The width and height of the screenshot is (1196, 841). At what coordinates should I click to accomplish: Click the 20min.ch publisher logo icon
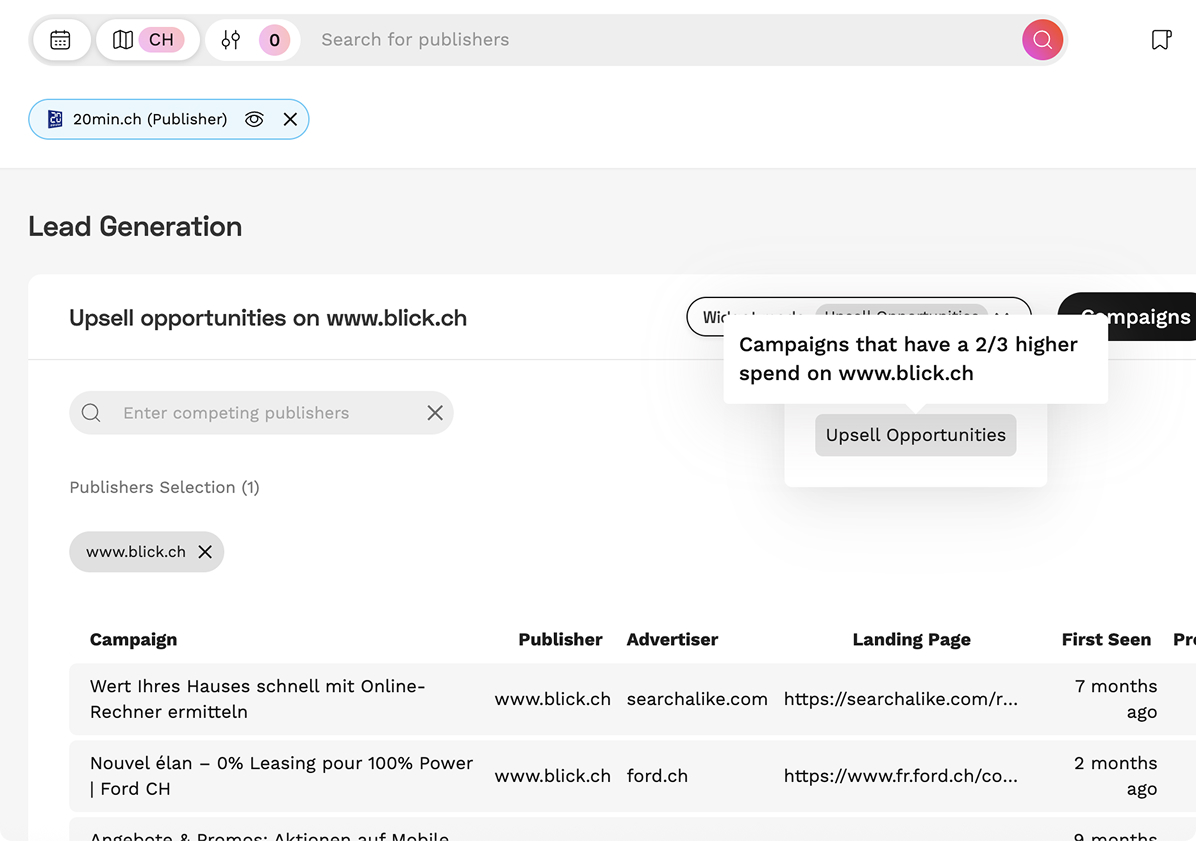55,119
